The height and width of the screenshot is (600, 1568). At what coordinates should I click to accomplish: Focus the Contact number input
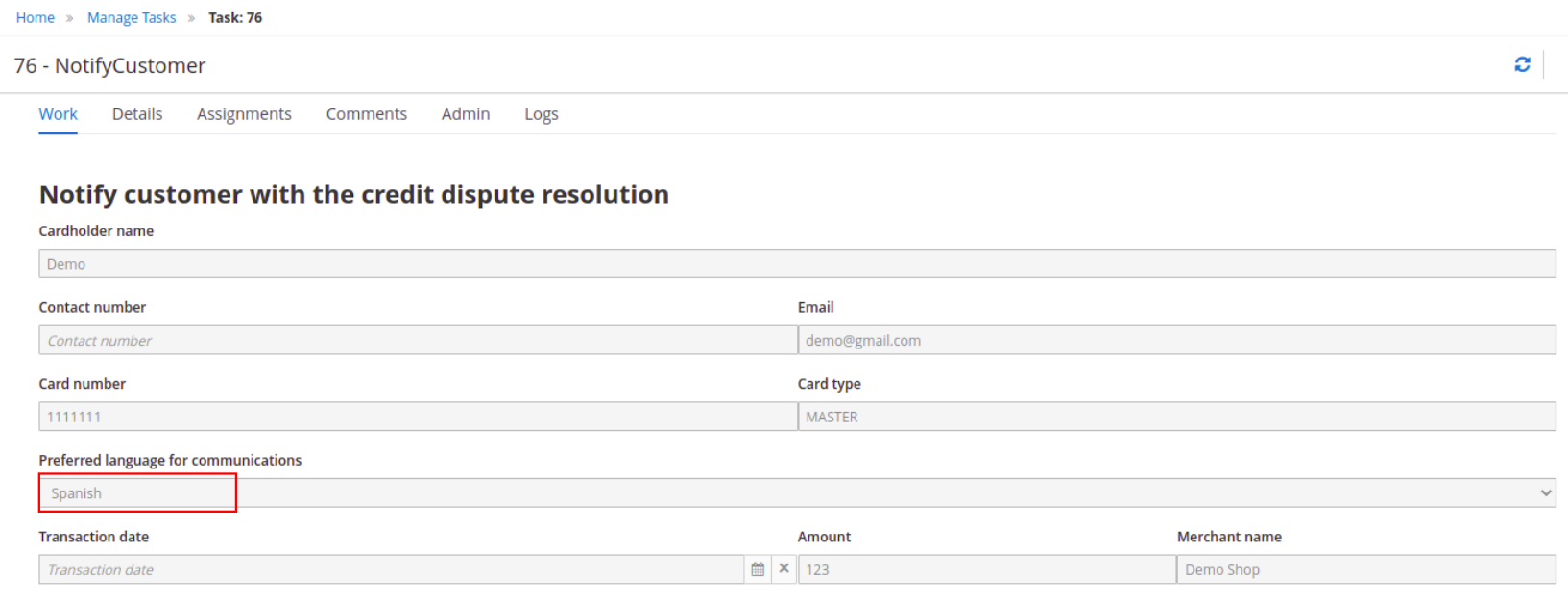click(418, 341)
